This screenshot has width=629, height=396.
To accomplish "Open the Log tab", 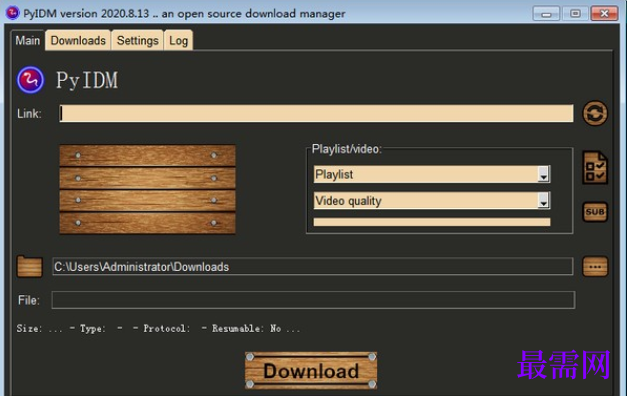I will click(x=179, y=41).
